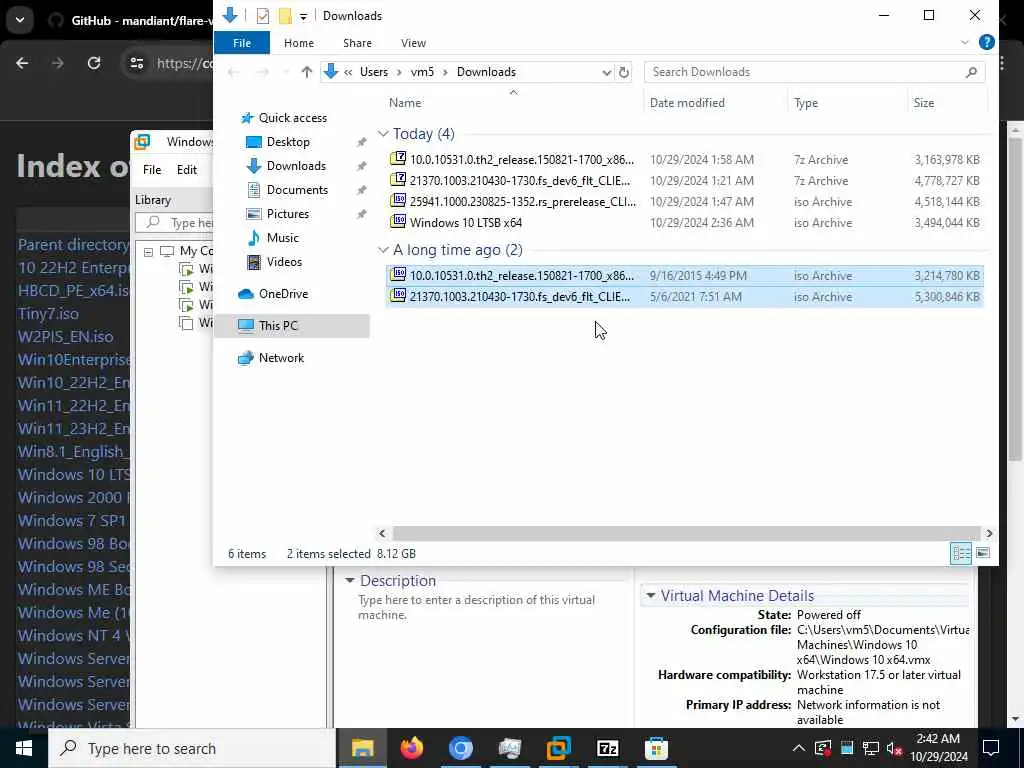Click Users in the address breadcrumb
This screenshot has width=1024, height=768.
[374, 72]
